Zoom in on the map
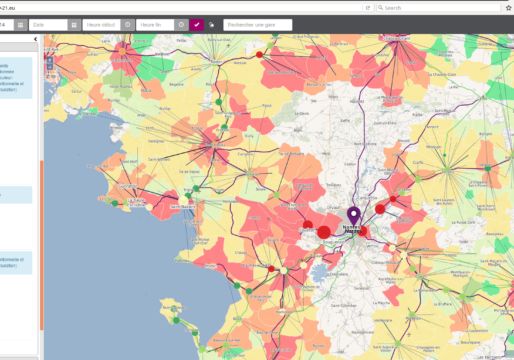Viewport: 514px width, 360px height. [x=50, y=60]
